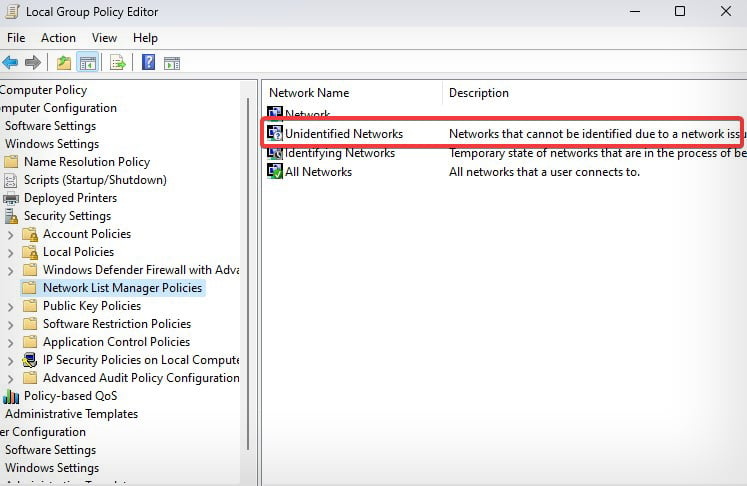Select the All Networks entry
This screenshot has width=747, height=486.
(318, 172)
